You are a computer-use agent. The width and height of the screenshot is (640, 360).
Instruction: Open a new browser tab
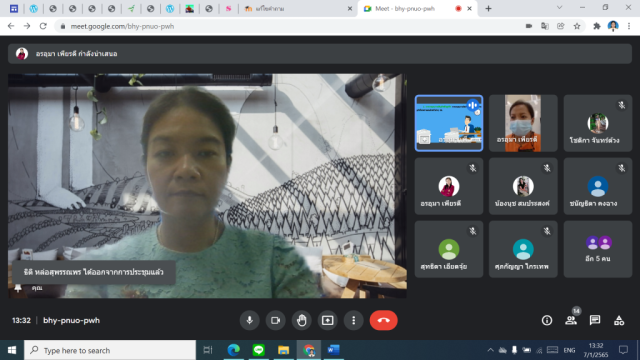[x=488, y=9]
